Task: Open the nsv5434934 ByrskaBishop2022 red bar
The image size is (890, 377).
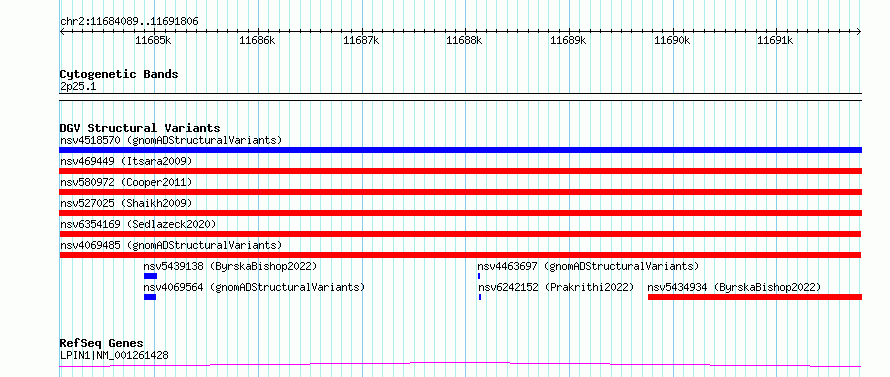Action: [755, 297]
